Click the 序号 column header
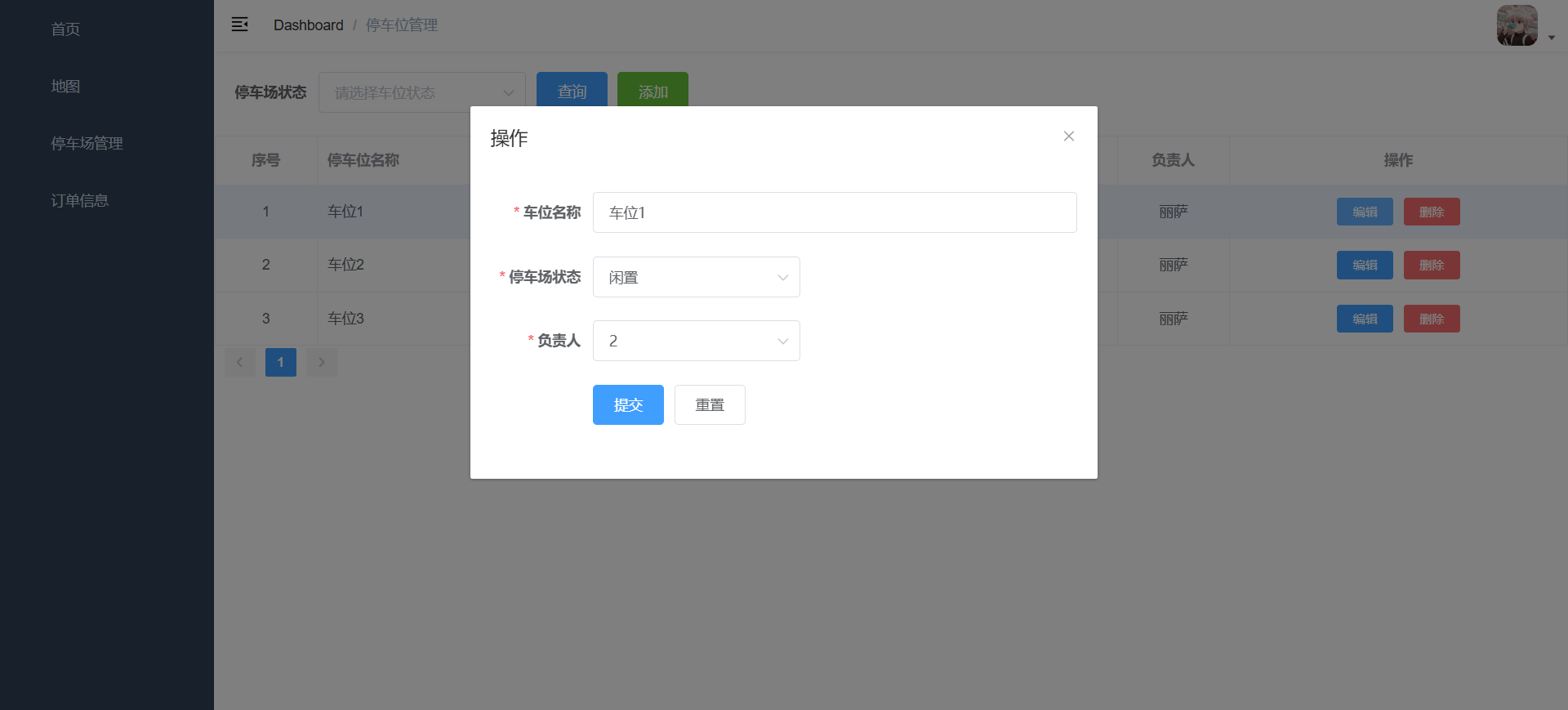This screenshot has width=1568, height=710. [265, 160]
